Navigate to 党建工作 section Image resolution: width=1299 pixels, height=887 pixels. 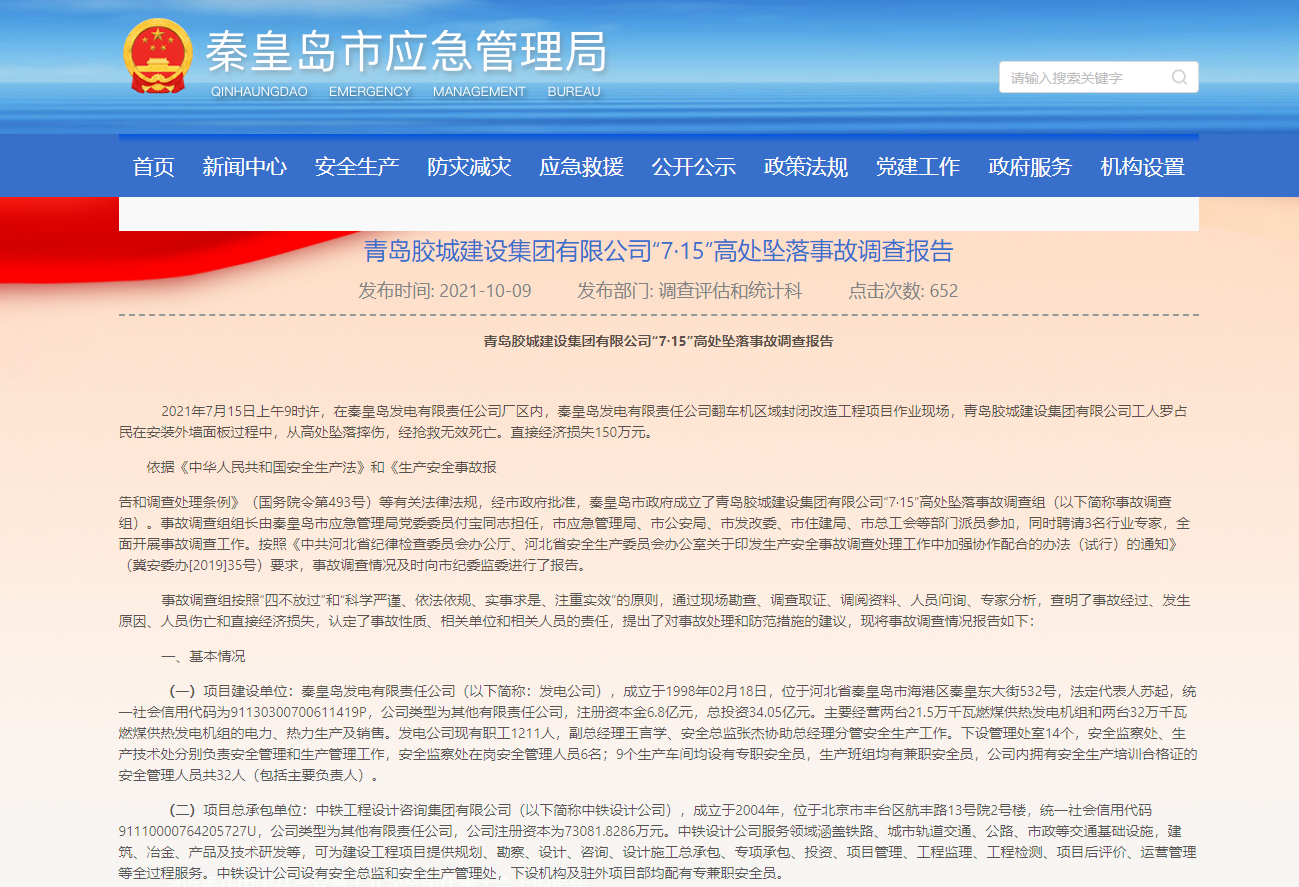click(x=917, y=167)
